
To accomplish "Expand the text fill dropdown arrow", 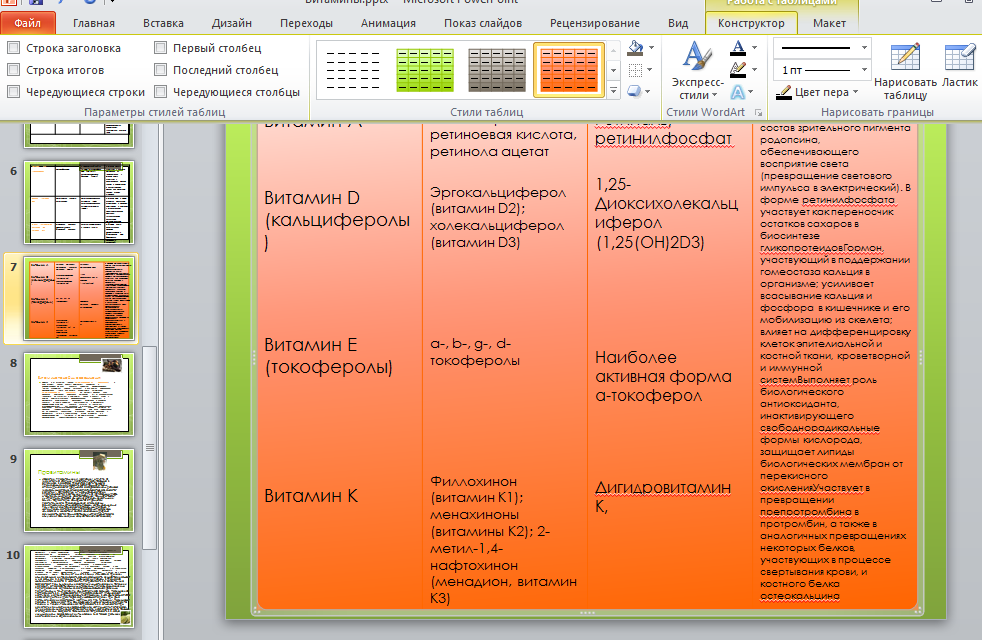I will coord(754,48).
